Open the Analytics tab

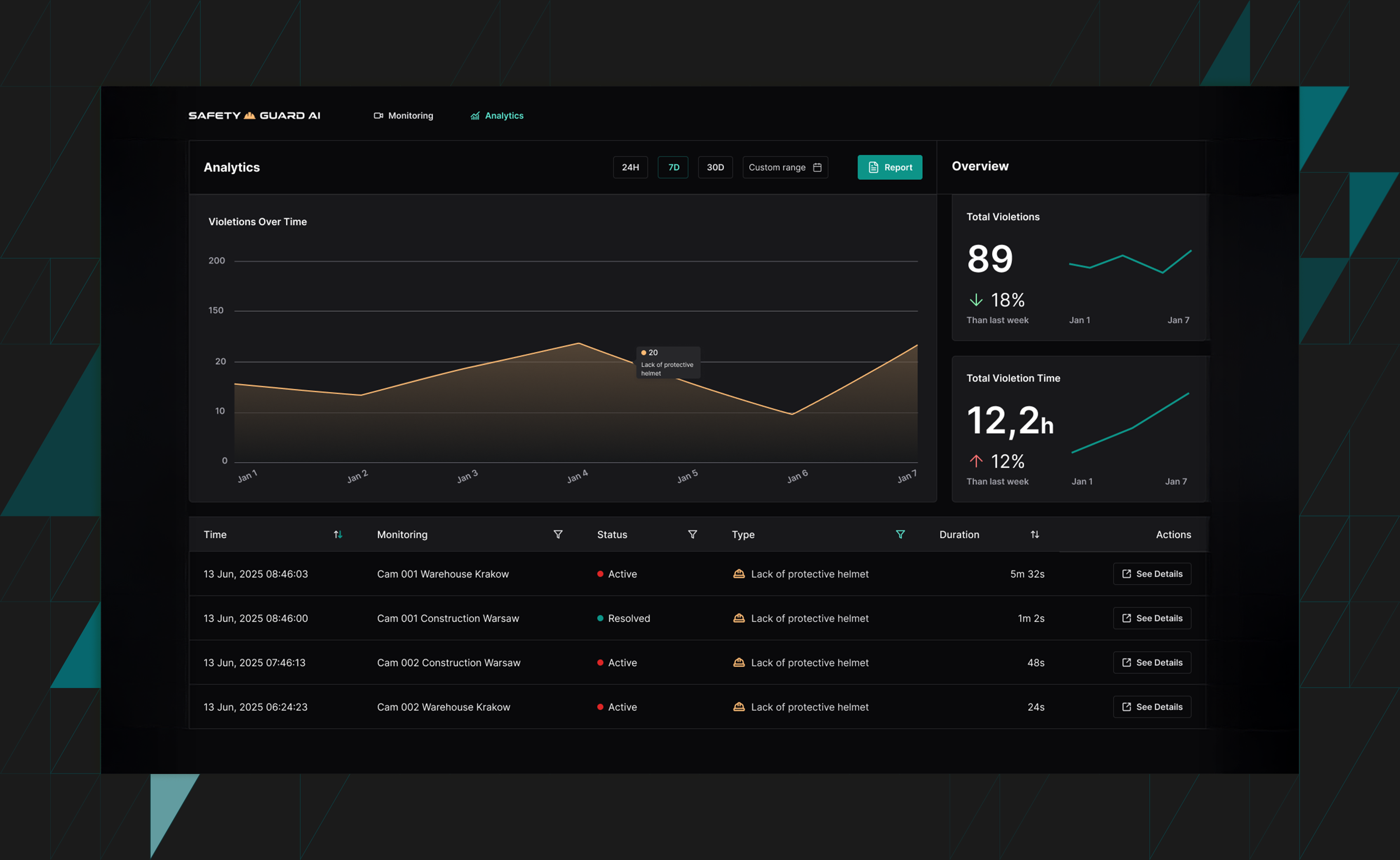pos(497,115)
